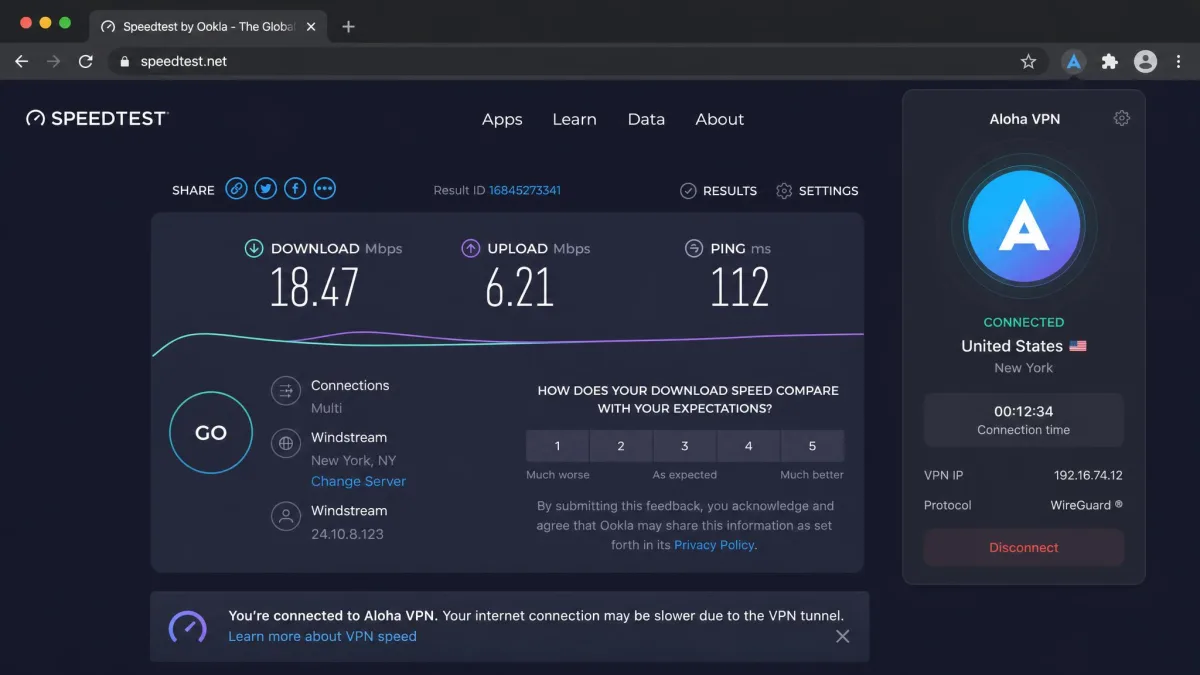Open Learn more about VPN speed link
Image resolution: width=1200 pixels, height=675 pixels.
pos(322,636)
